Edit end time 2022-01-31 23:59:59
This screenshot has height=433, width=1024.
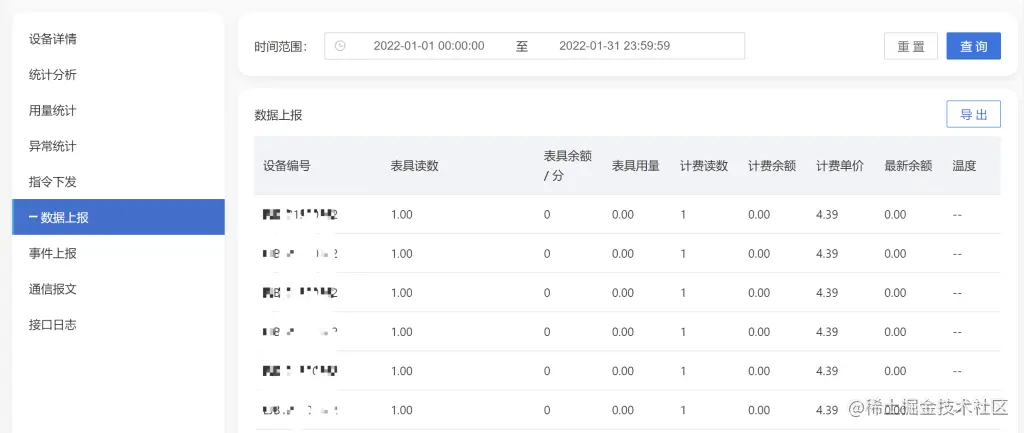click(615, 46)
